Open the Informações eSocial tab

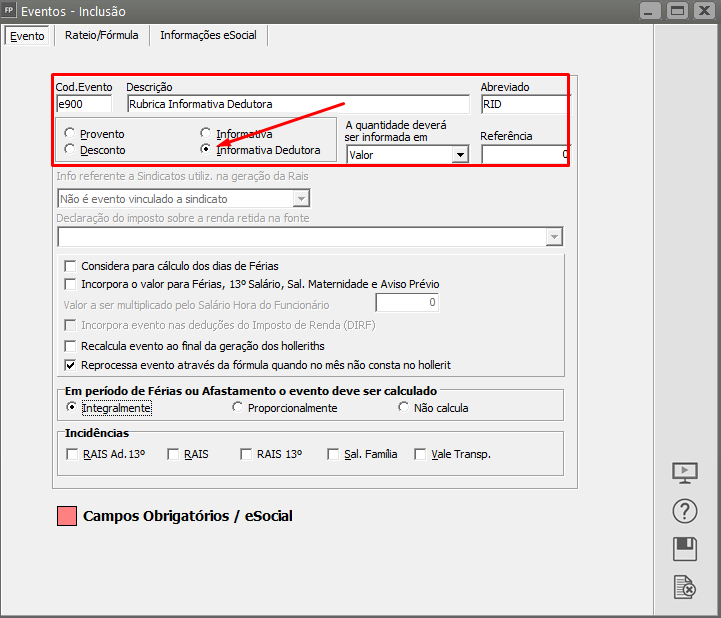208,35
